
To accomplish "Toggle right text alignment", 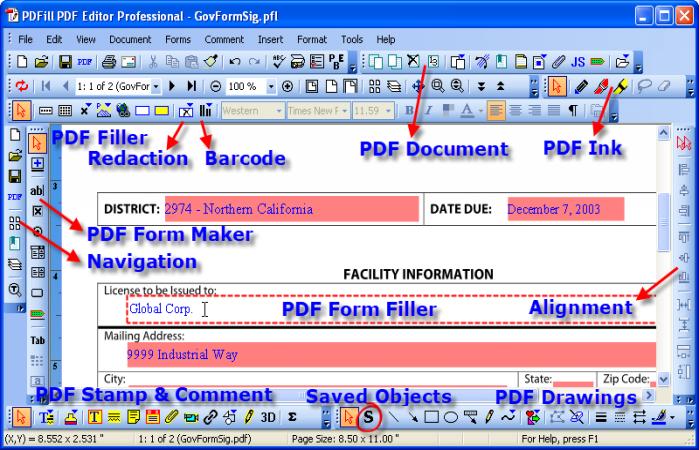I will tap(535, 110).
